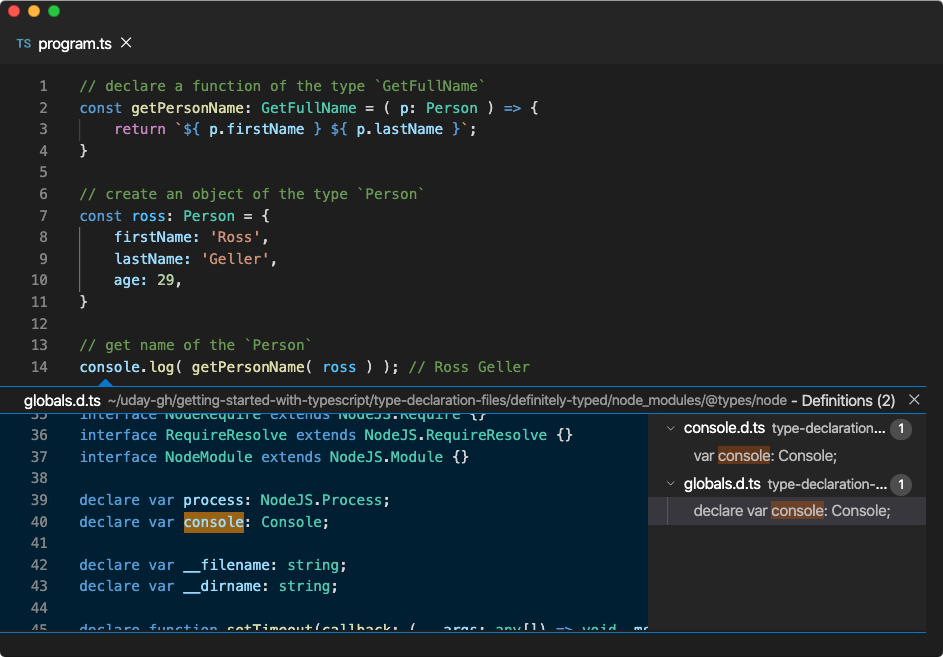943x657 pixels.
Task: Place cursor on getPersonName in the console.log call
Action: [247, 367]
